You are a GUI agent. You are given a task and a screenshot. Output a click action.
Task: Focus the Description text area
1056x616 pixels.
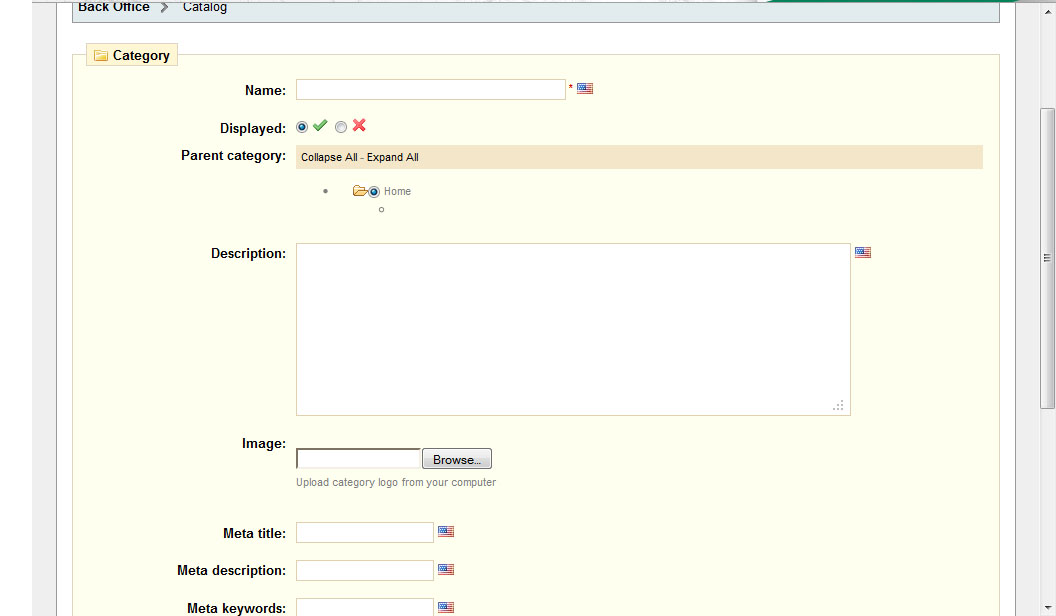point(573,329)
